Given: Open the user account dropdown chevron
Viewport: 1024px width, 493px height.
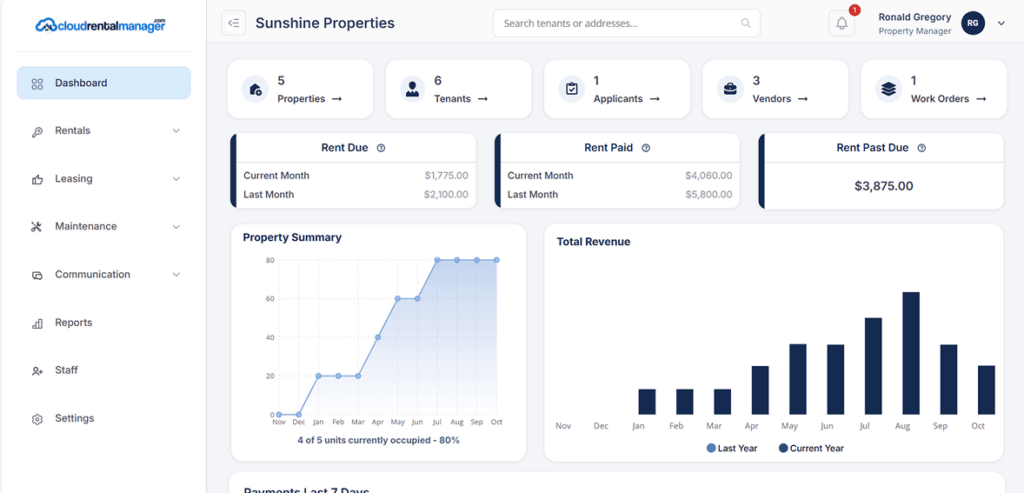Looking at the screenshot, I should coord(1001,24).
